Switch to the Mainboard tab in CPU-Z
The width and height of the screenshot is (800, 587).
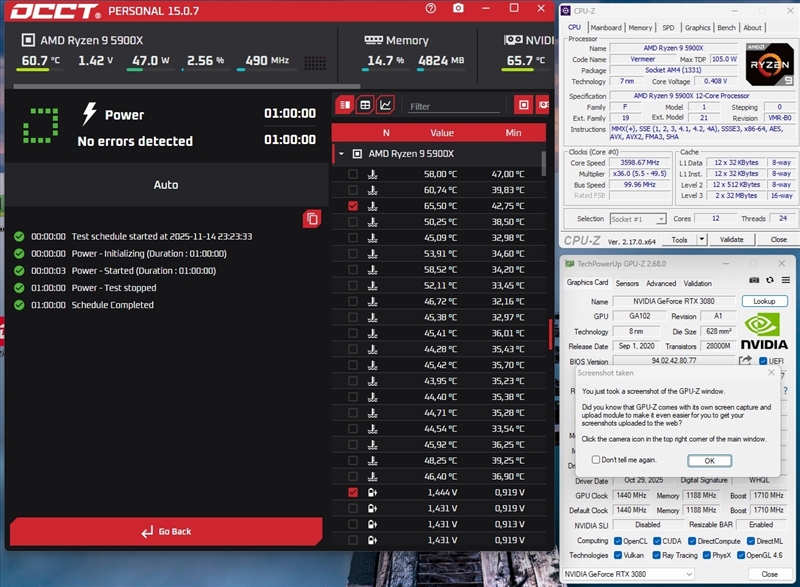pyautogui.click(x=605, y=28)
